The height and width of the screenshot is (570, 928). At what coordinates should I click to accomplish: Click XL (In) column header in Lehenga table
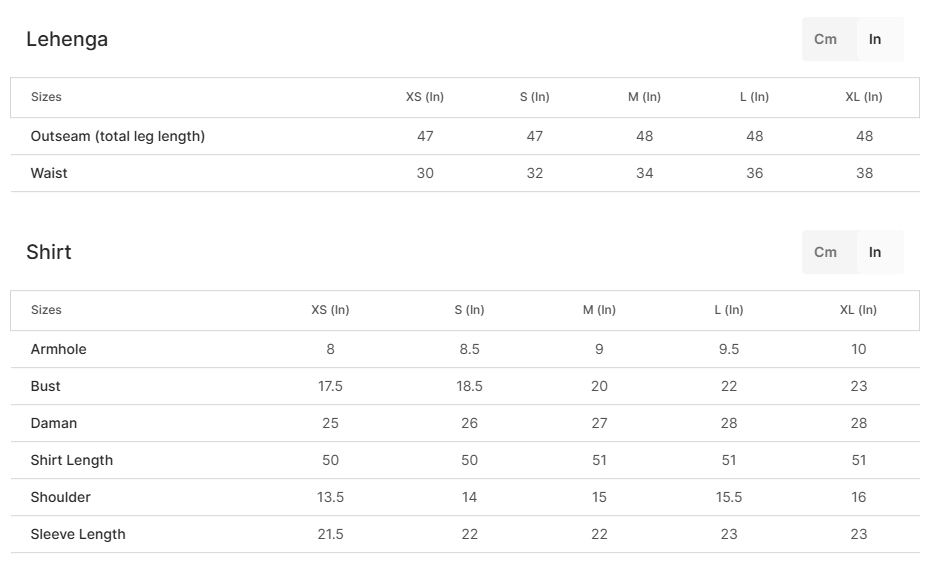tap(864, 97)
